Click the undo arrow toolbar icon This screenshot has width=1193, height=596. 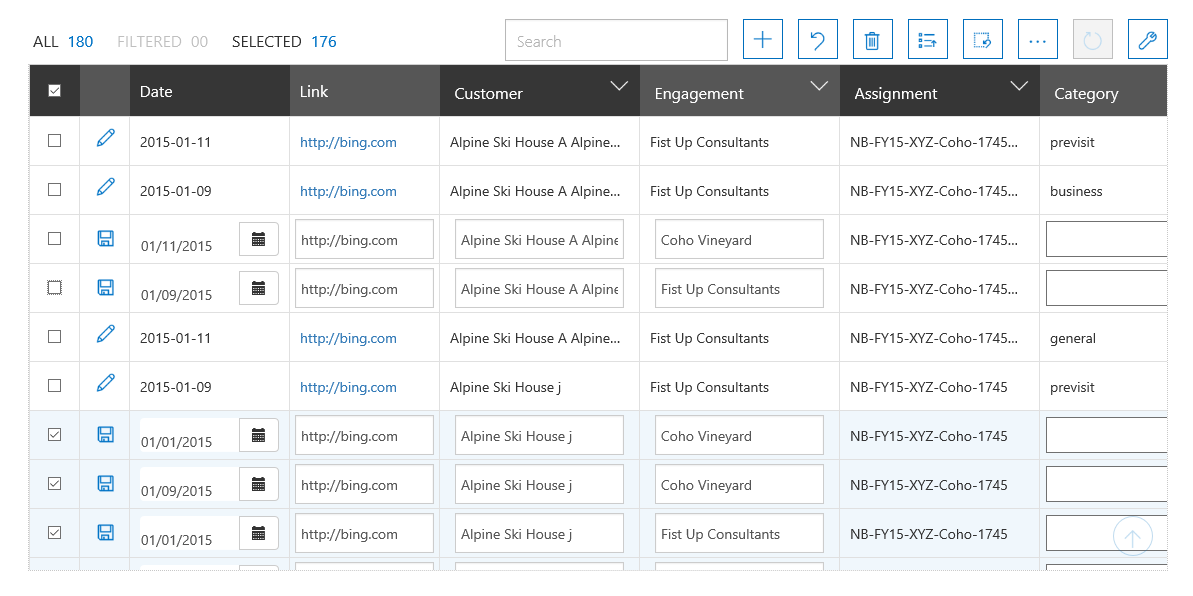tap(818, 40)
